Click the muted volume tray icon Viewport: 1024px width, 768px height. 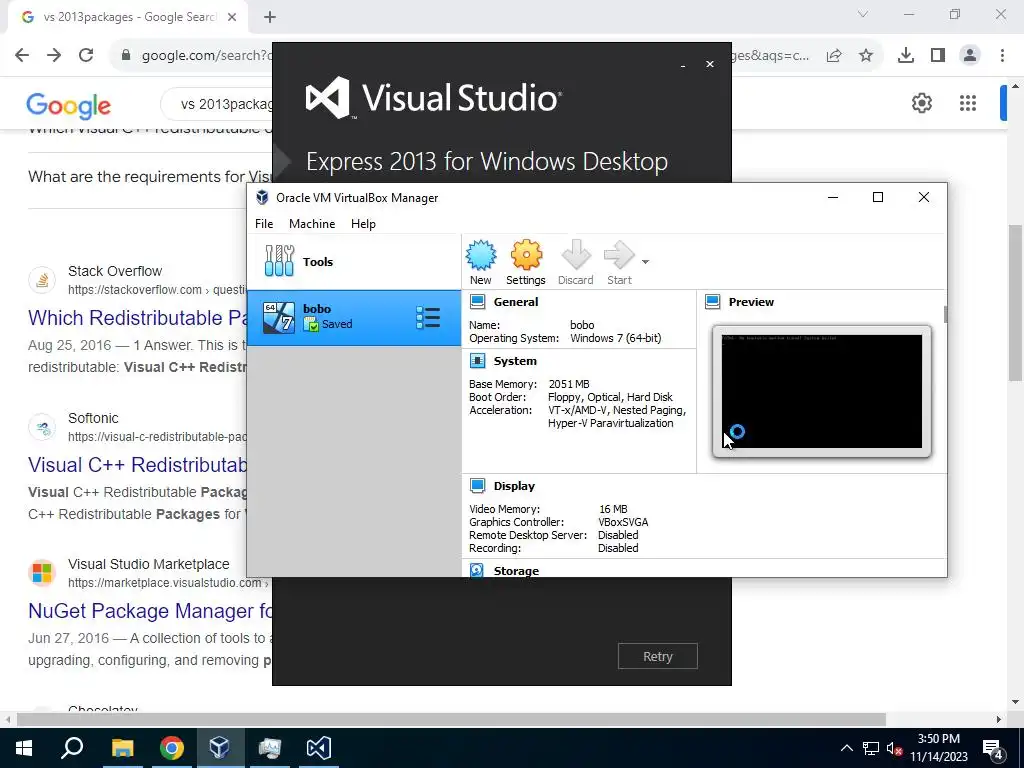895,748
